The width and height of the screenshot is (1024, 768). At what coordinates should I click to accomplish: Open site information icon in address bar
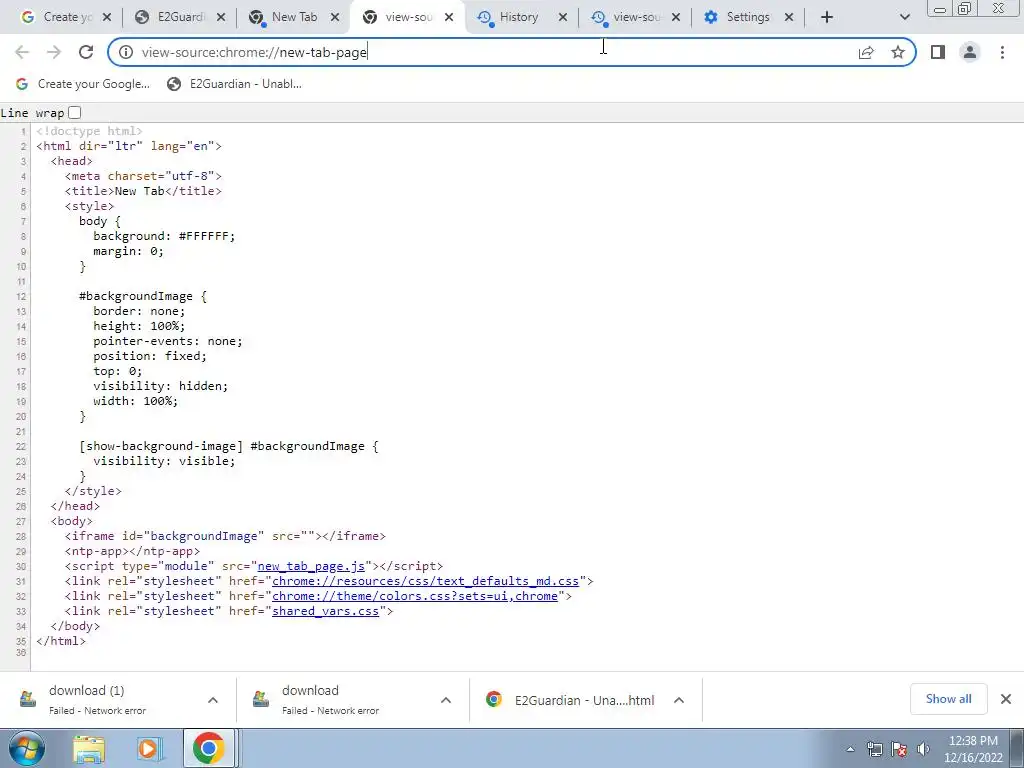click(x=126, y=52)
